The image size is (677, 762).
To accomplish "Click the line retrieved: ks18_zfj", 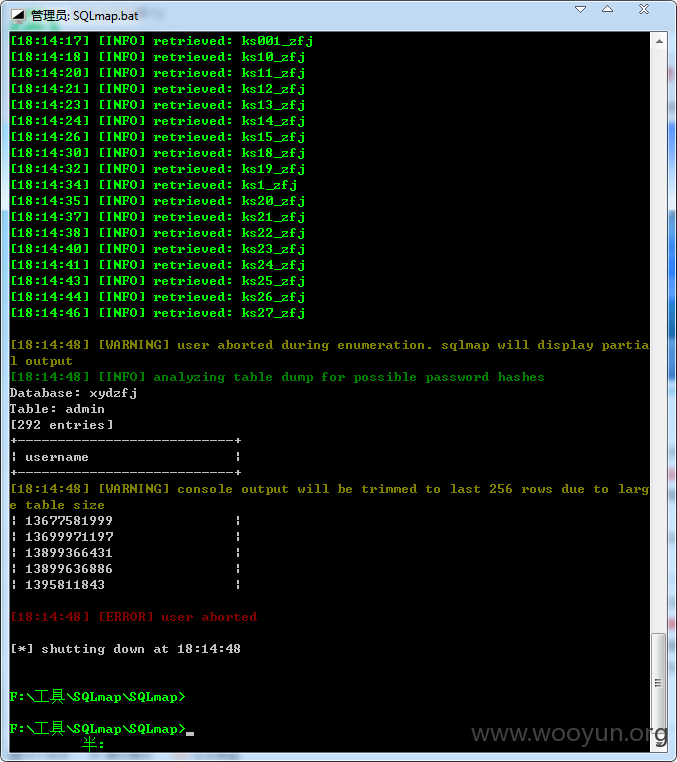I will click(x=157, y=153).
